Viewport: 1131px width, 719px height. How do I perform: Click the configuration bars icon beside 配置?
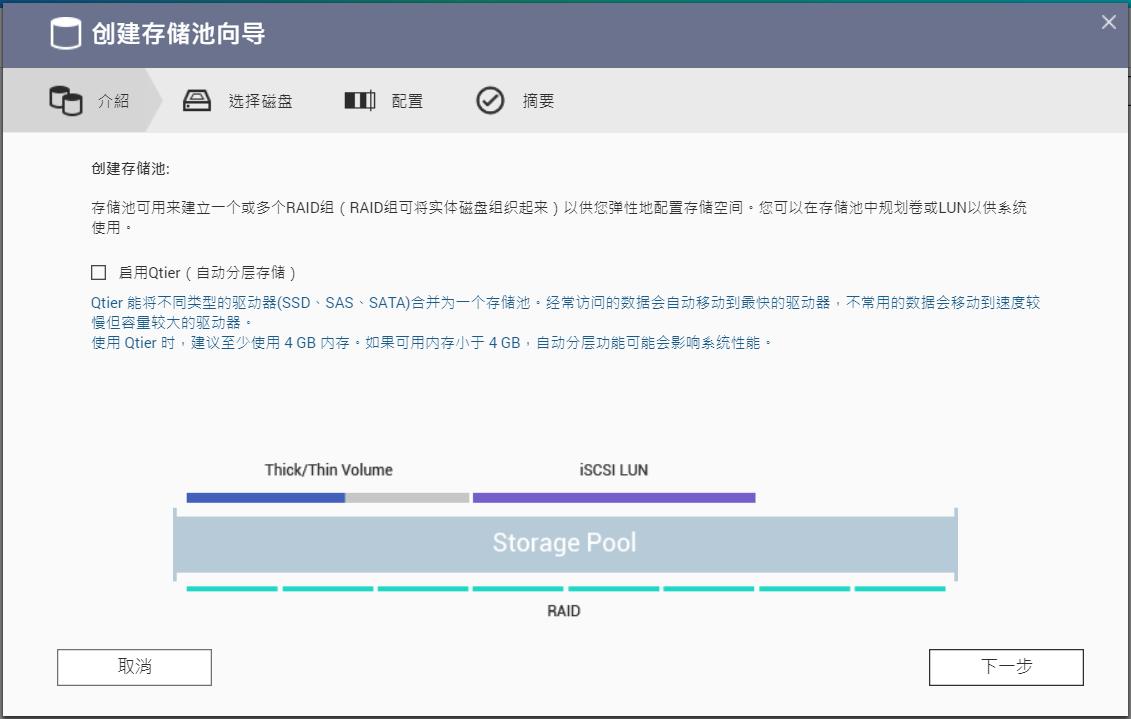click(359, 100)
